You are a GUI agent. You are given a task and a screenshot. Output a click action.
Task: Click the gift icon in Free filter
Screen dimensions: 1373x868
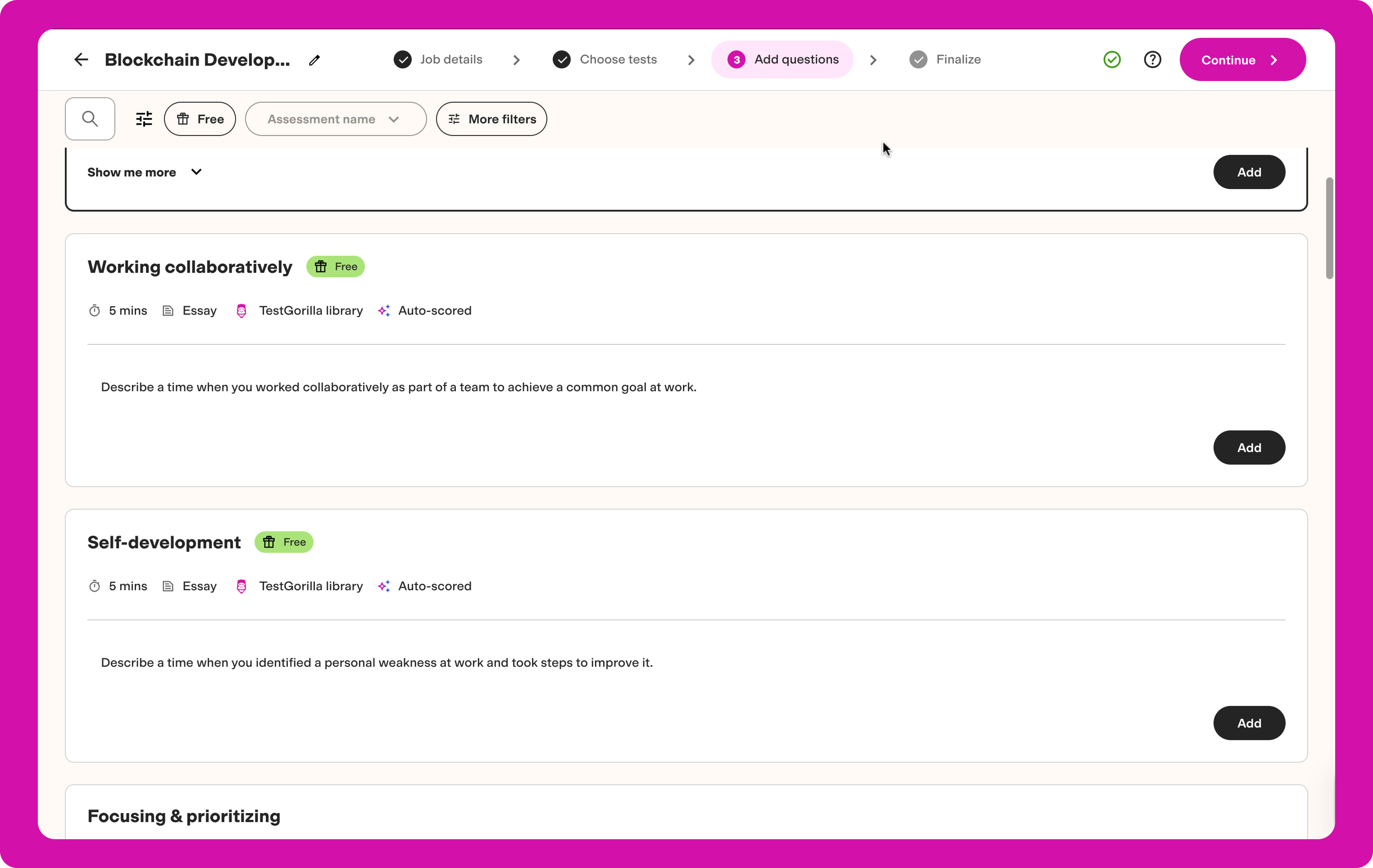pyautogui.click(x=182, y=119)
